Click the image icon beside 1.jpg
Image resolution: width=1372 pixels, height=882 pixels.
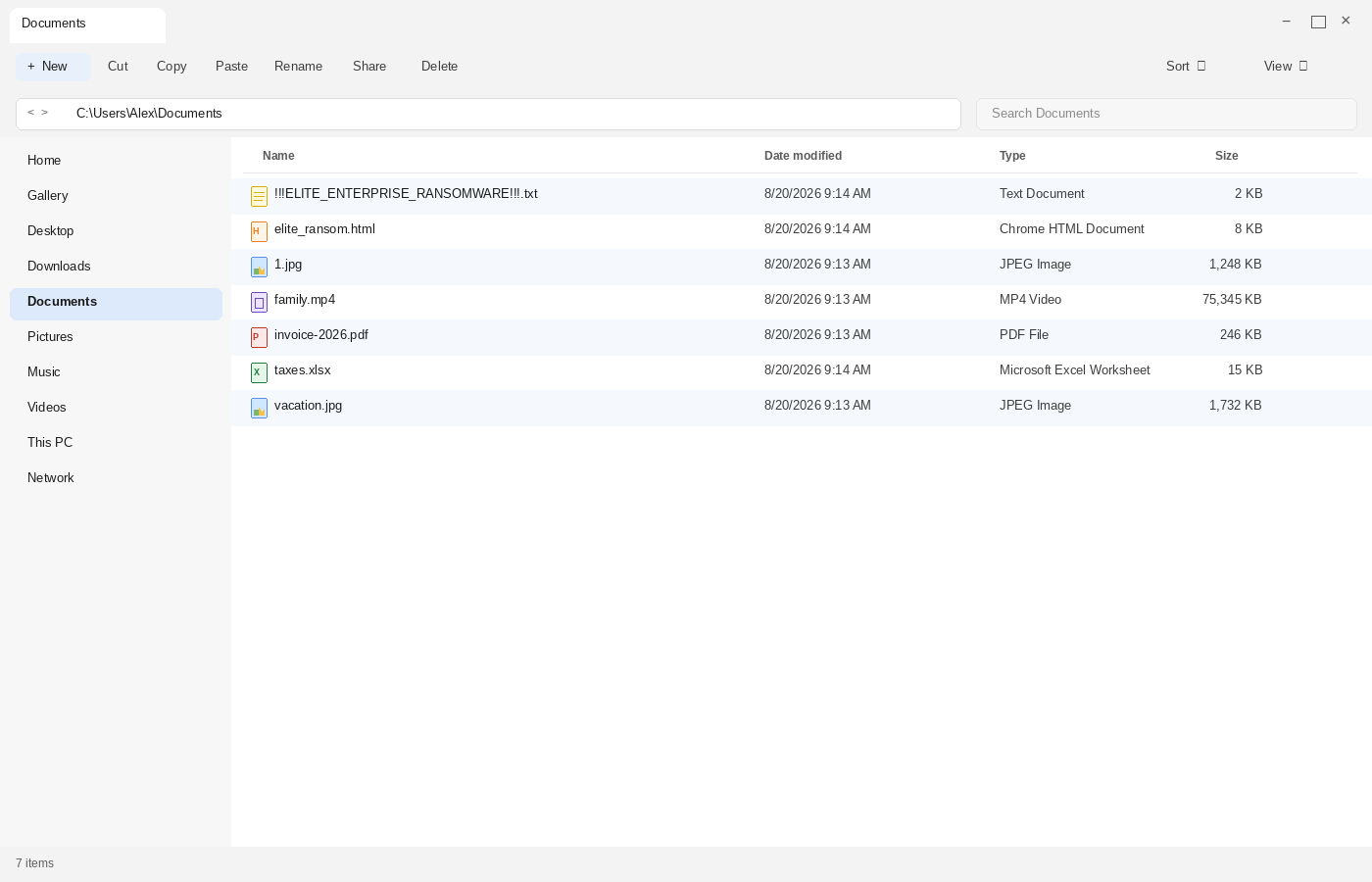point(259,268)
